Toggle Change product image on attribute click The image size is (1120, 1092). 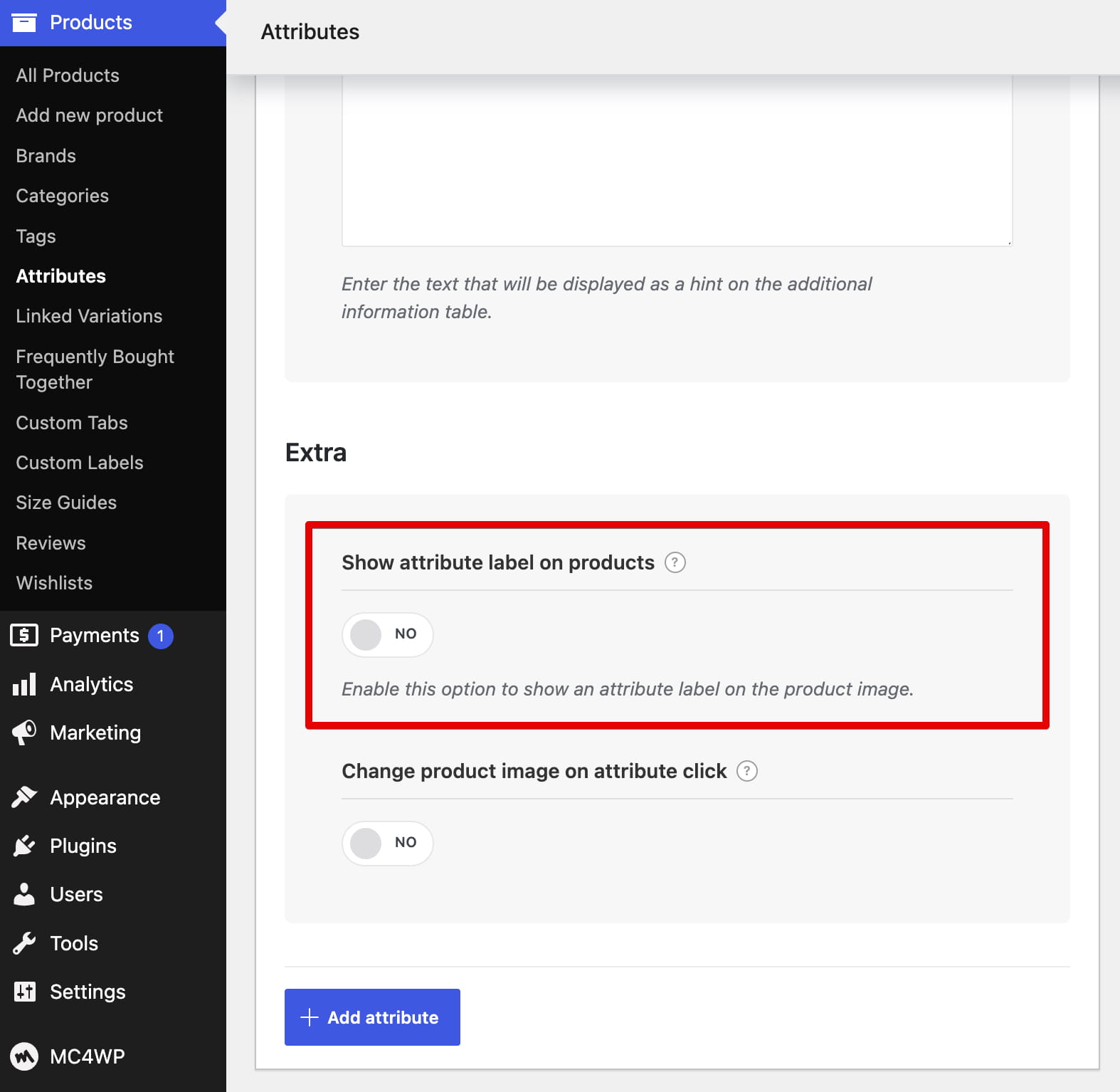pos(388,843)
